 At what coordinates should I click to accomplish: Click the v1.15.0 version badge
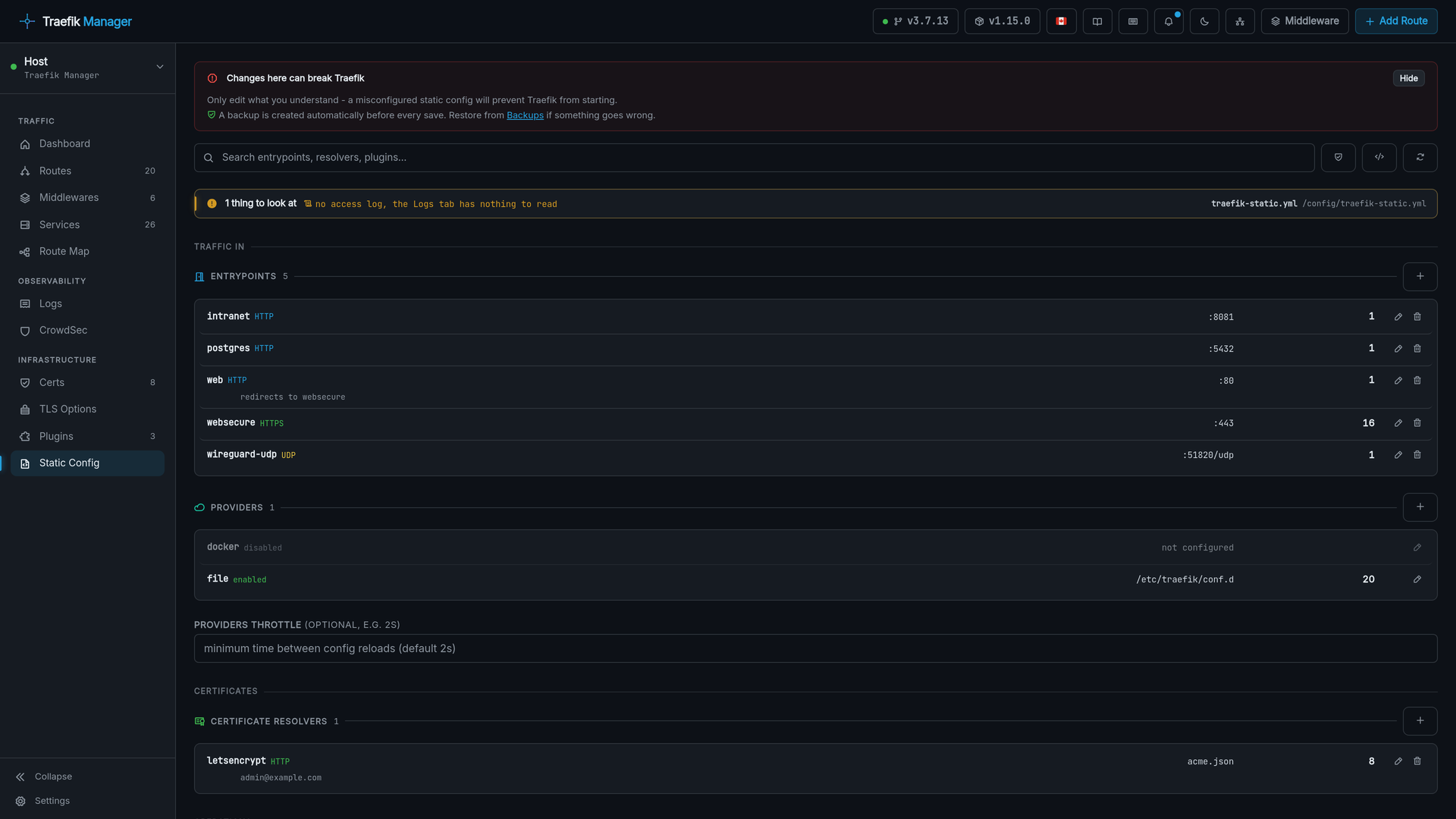[1002, 21]
